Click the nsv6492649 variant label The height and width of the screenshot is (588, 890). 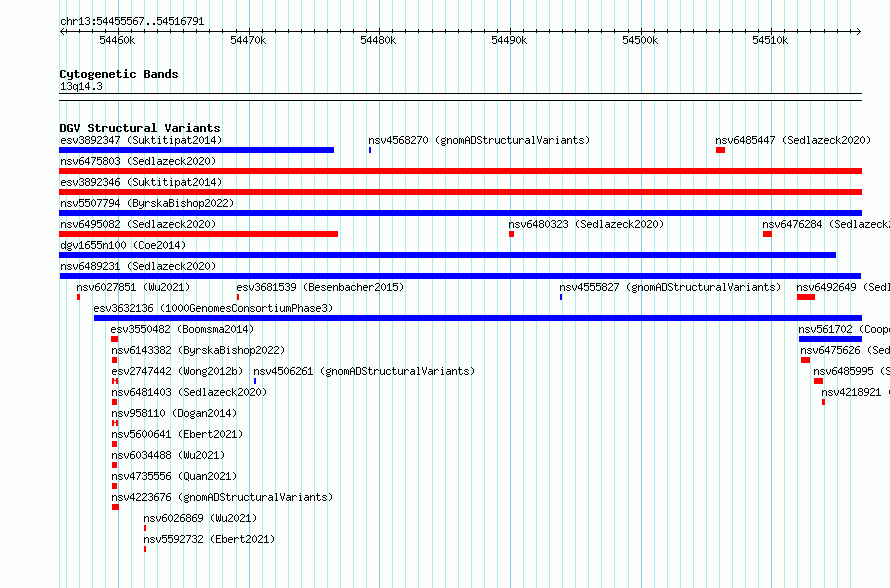click(x=843, y=287)
